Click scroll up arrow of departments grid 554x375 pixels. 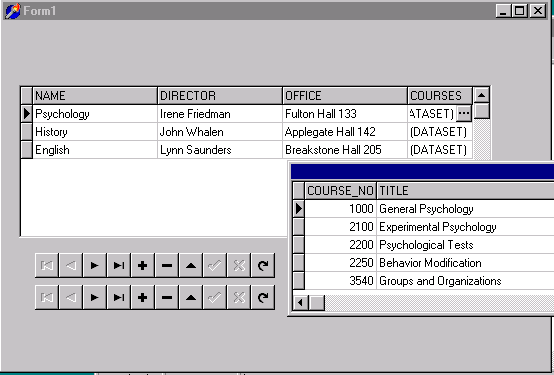click(481, 95)
